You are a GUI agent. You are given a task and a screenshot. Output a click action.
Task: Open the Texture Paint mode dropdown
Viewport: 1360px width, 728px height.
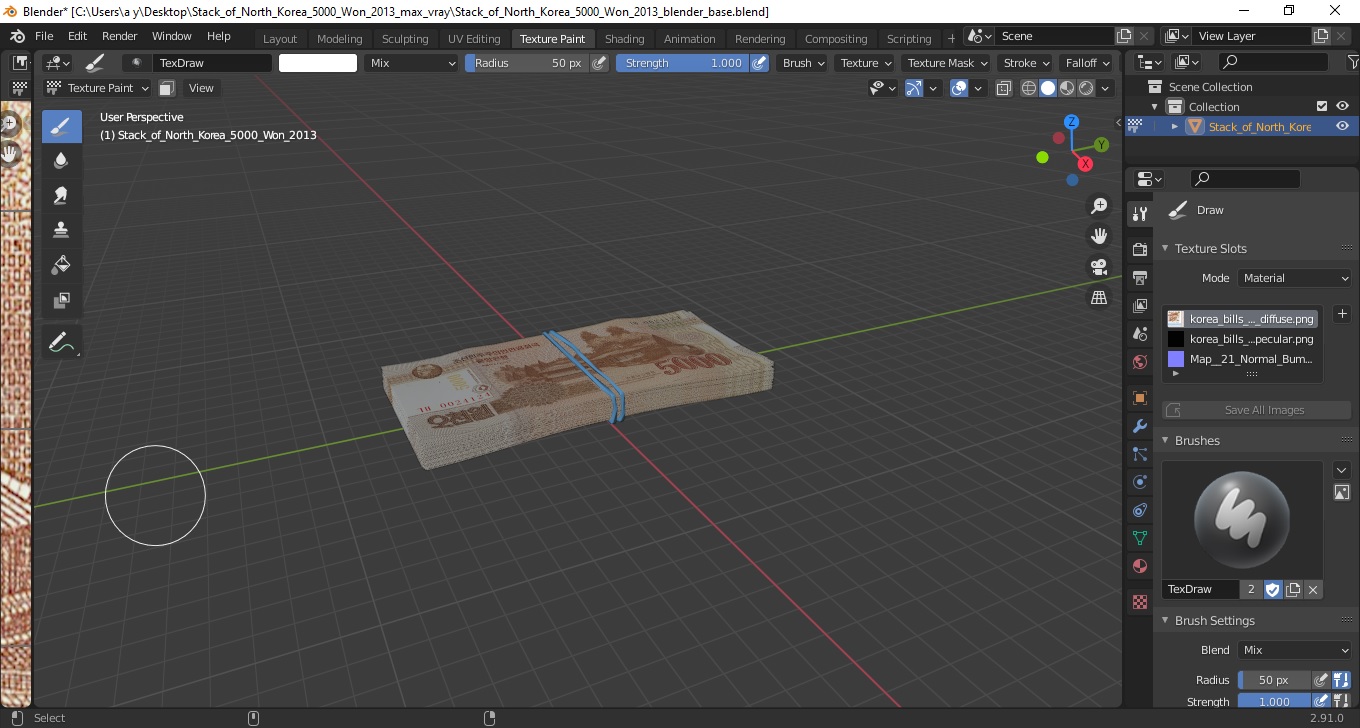click(98, 88)
